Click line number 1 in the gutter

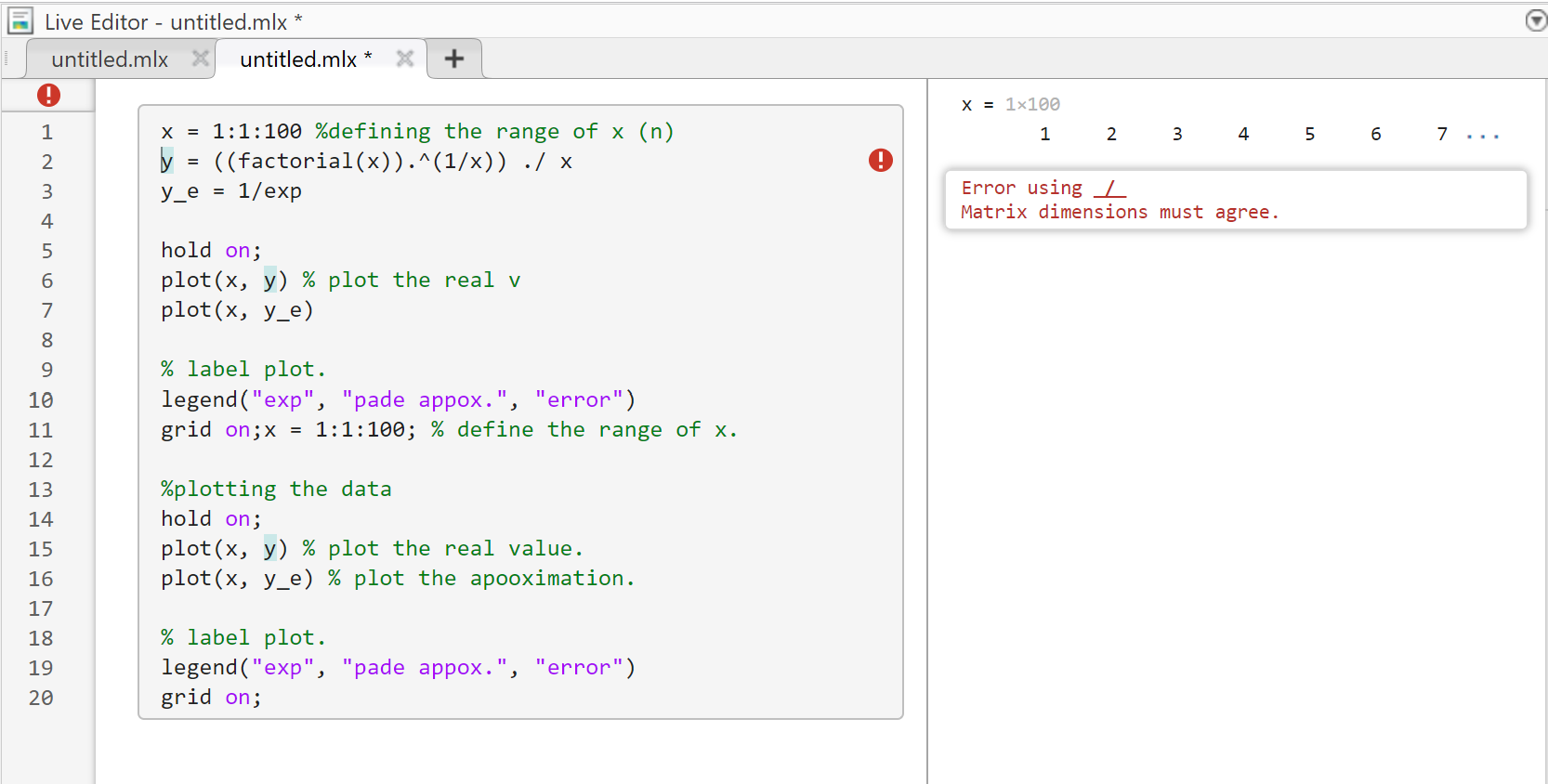click(x=46, y=132)
